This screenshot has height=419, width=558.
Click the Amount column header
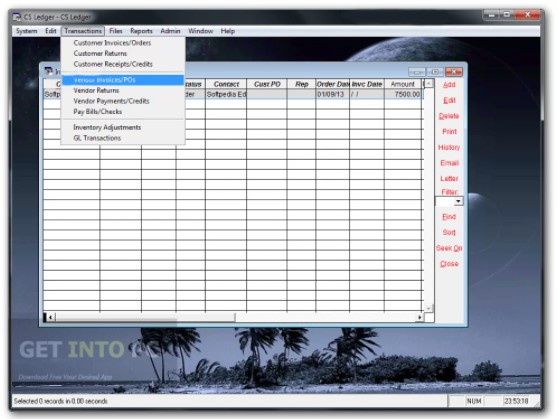[x=403, y=84]
